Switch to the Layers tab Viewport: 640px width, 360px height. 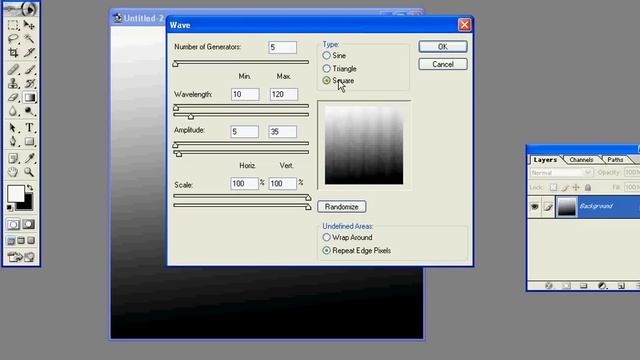pos(545,160)
